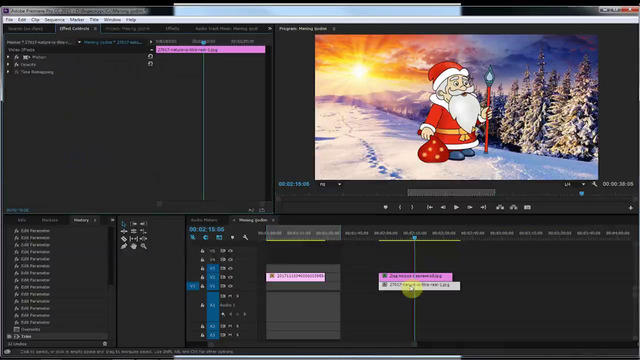Toggle Linked Selection in timeline

[x=219, y=237]
